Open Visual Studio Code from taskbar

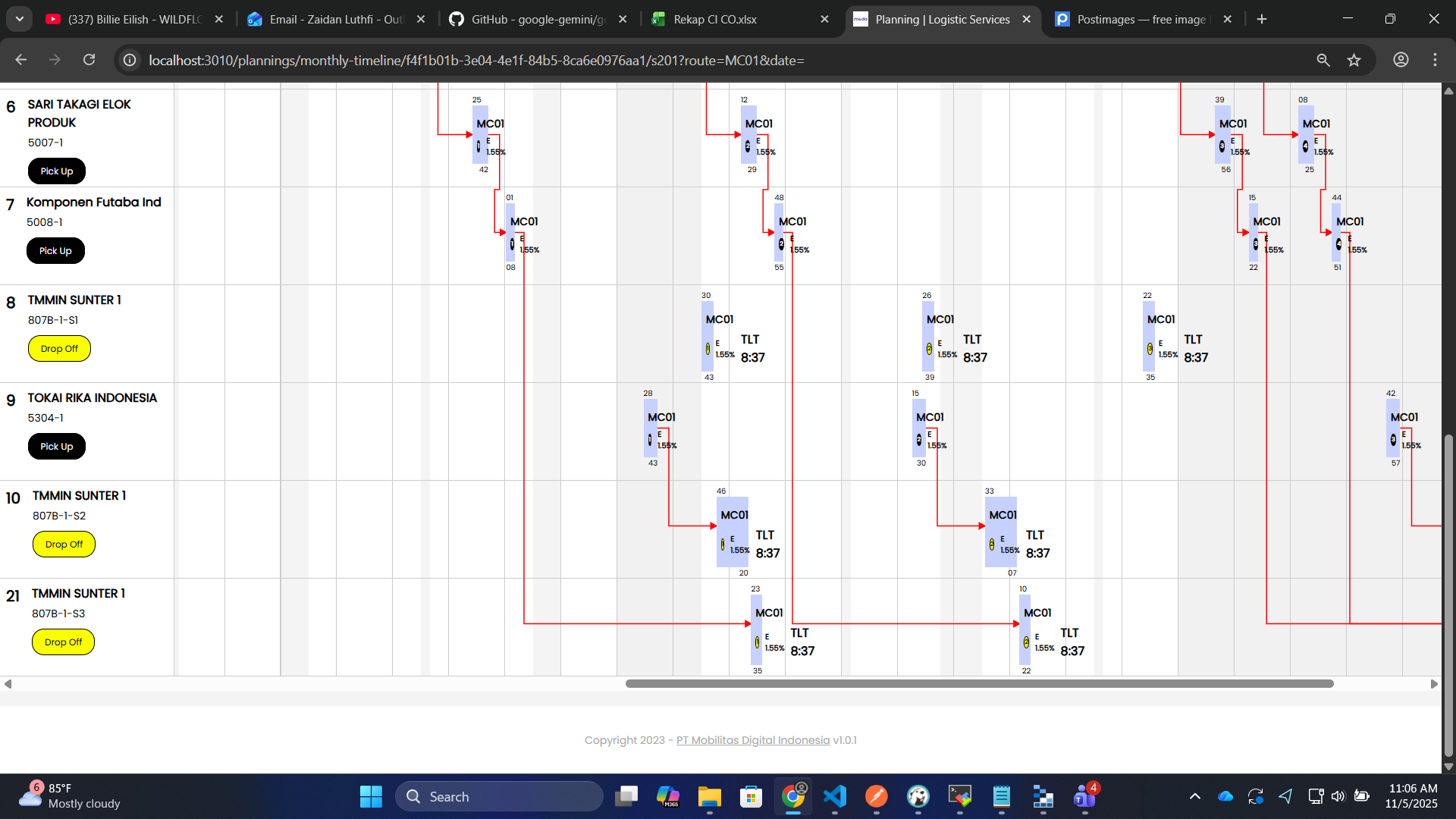coord(835,796)
